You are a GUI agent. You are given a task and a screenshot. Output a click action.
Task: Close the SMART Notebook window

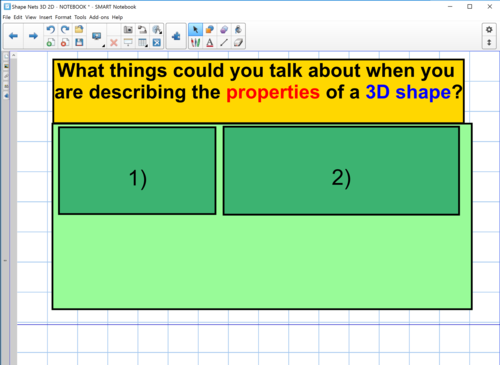(x=490, y=7)
